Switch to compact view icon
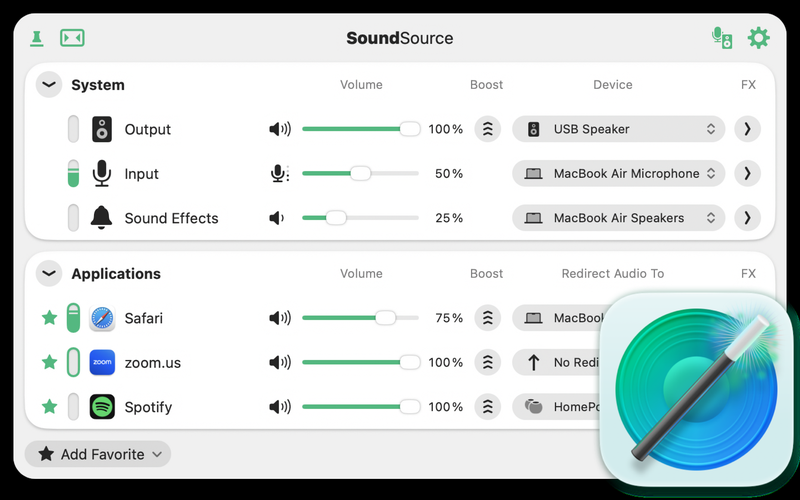This screenshot has width=800, height=500. click(x=72, y=38)
